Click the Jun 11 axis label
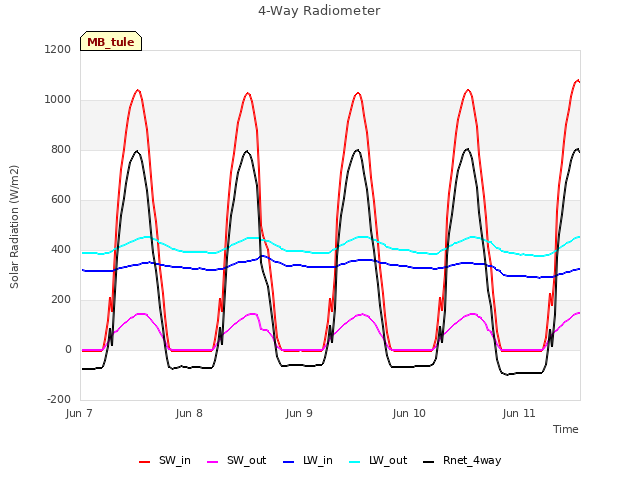The width and height of the screenshot is (640, 480). [519, 413]
